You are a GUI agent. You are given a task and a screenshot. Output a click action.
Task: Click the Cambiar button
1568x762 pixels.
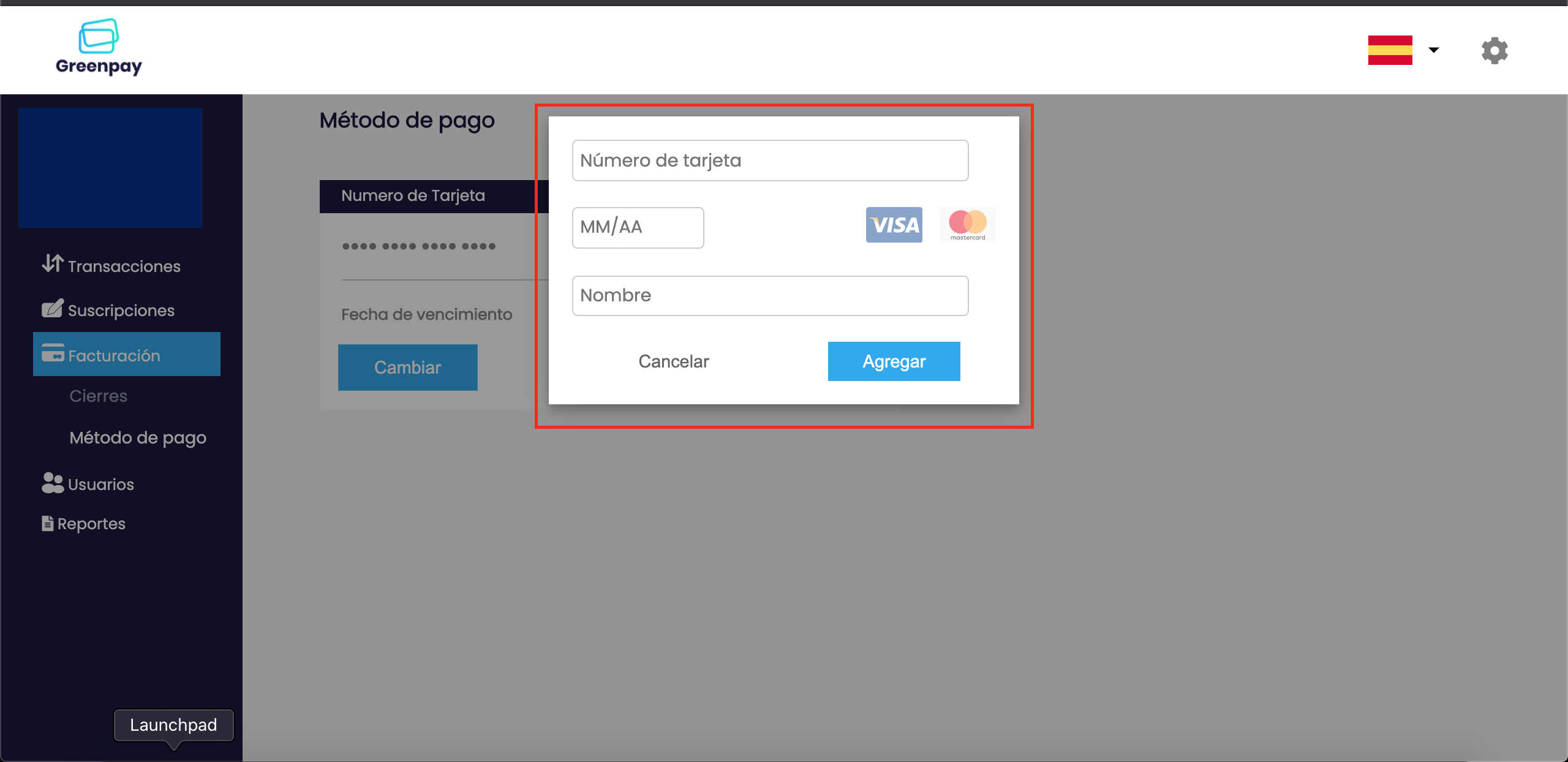point(407,367)
